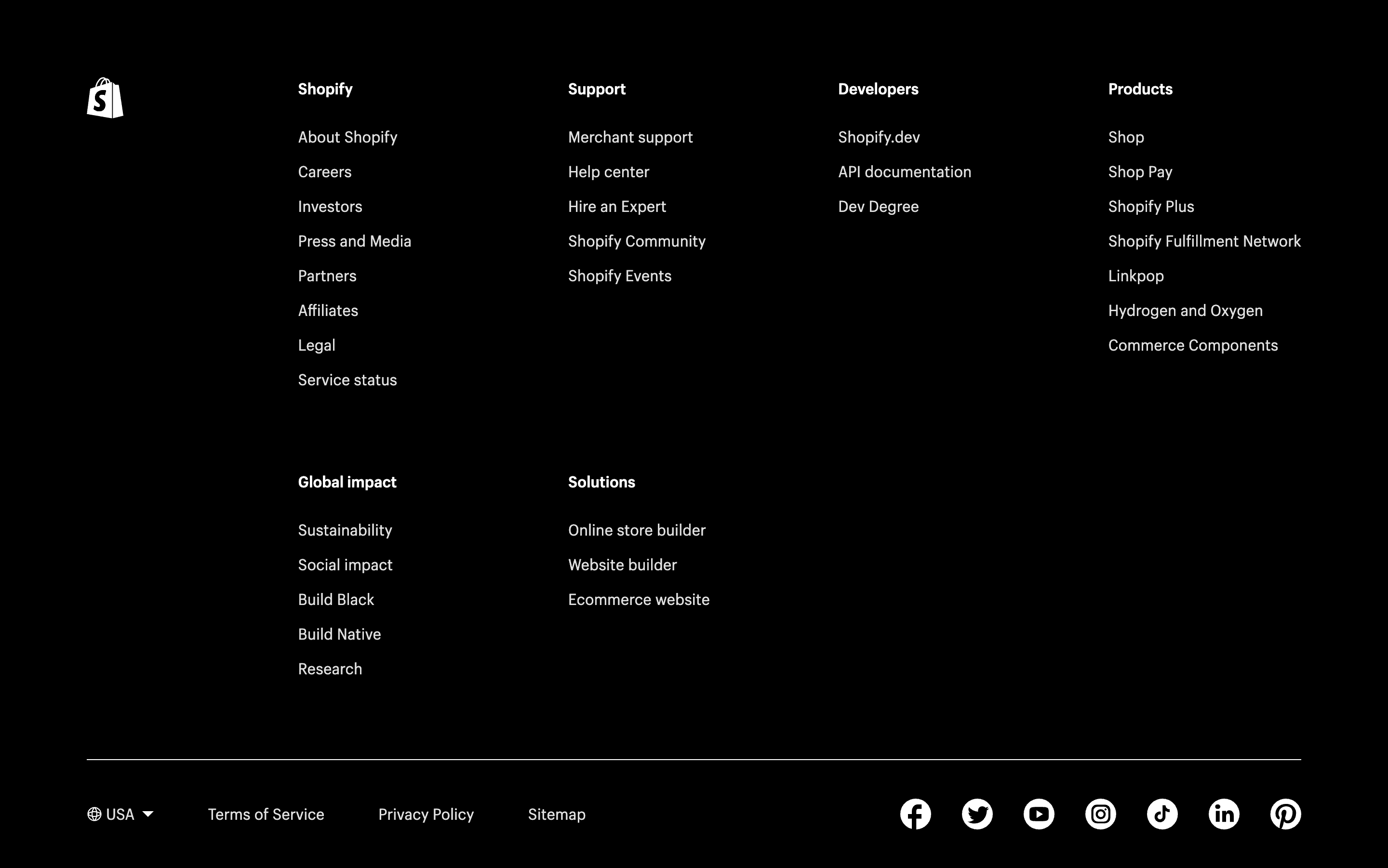Go to Shopify Fulfillment Network
1388x868 pixels.
1204,241
